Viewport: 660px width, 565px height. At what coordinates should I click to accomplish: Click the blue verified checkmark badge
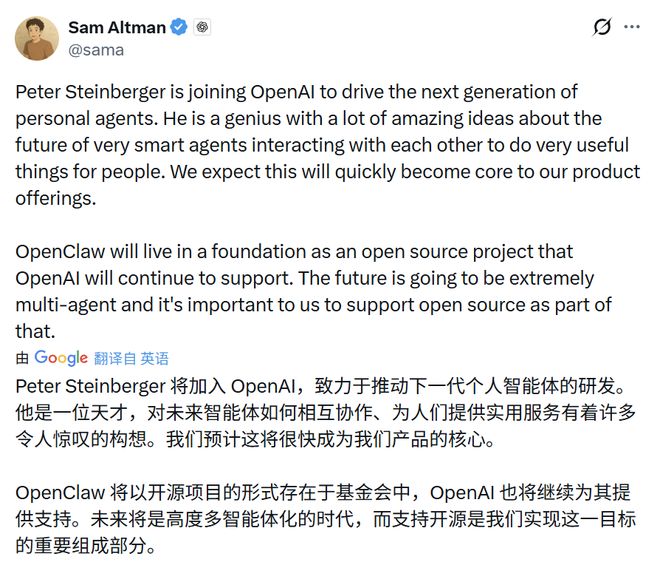pyautogui.click(x=178, y=27)
